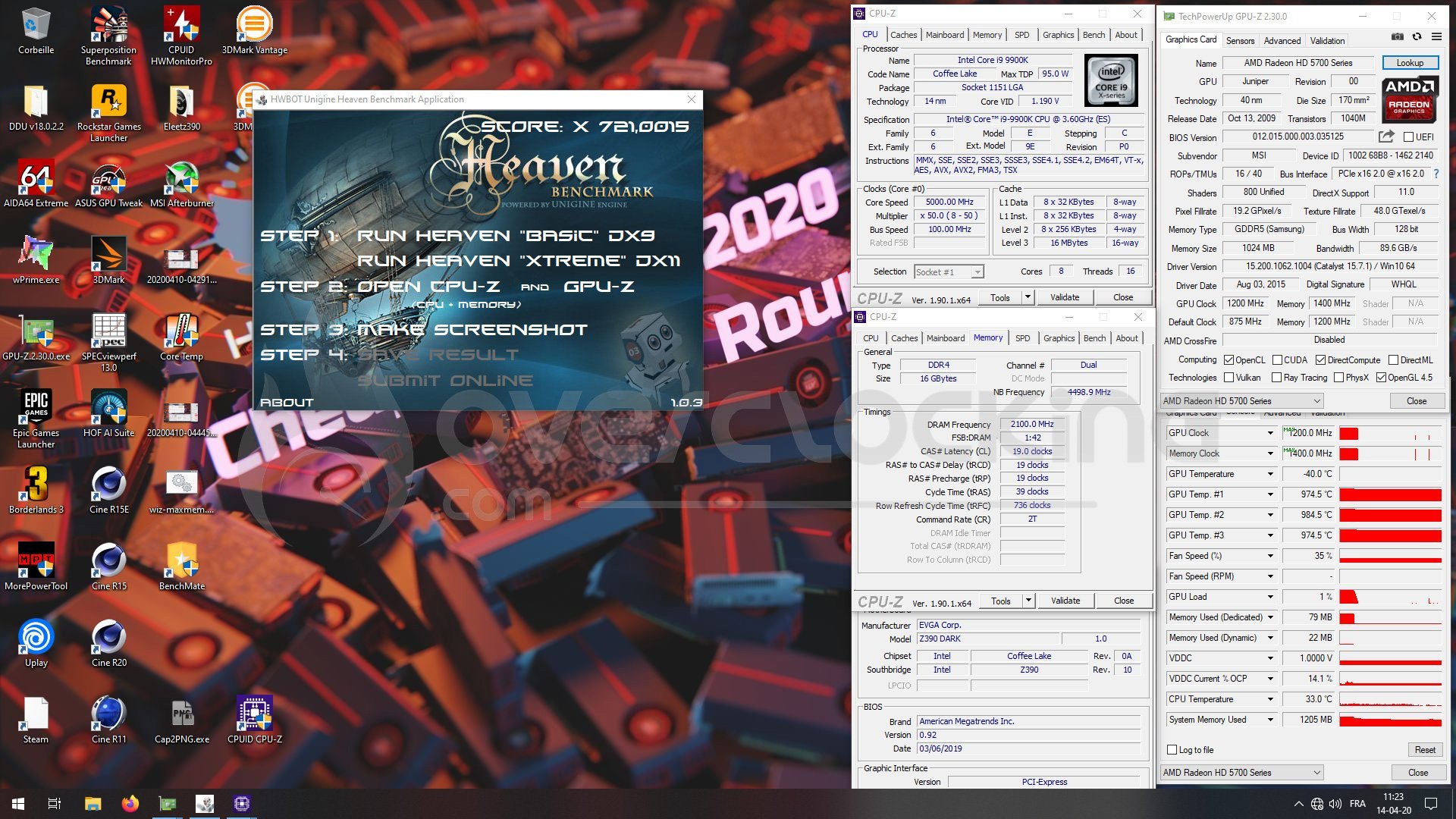Expand the CPU Temperature sensor dropdown
Image resolution: width=1456 pixels, height=819 pixels.
[1270, 699]
